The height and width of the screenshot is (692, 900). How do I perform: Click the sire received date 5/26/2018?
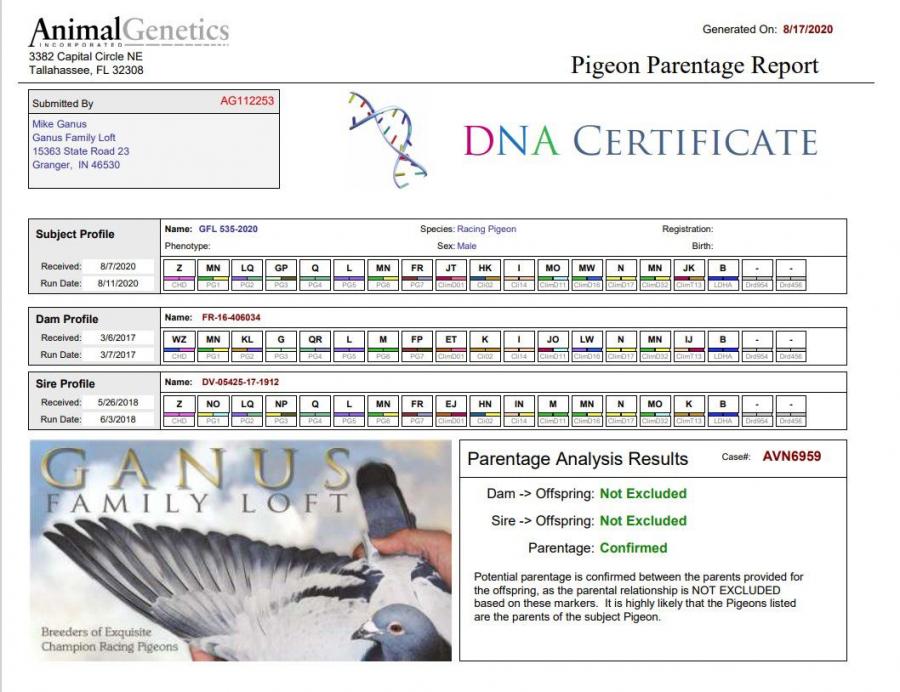point(117,403)
